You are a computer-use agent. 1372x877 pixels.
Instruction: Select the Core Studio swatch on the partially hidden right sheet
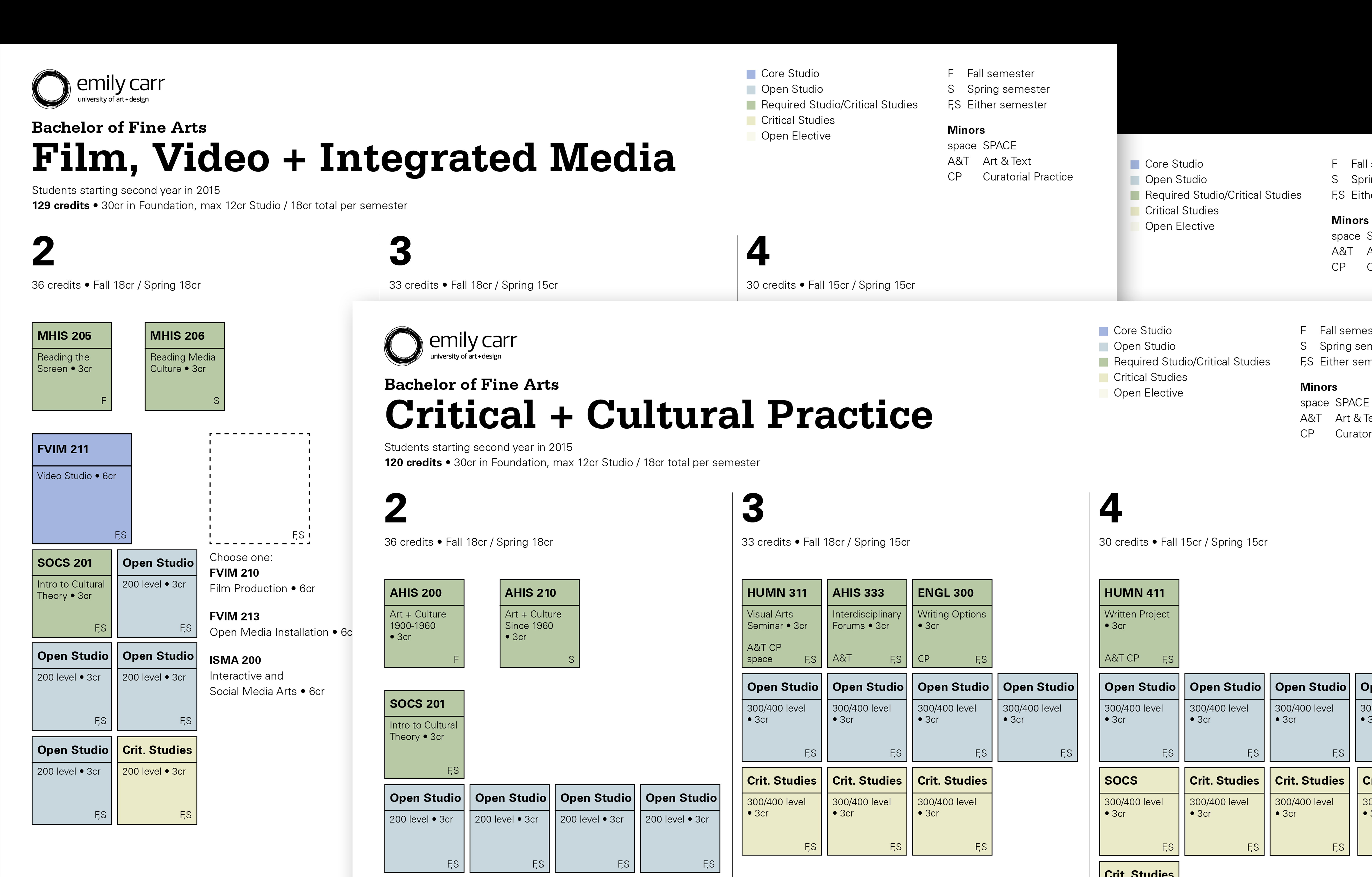click(1135, 164)
